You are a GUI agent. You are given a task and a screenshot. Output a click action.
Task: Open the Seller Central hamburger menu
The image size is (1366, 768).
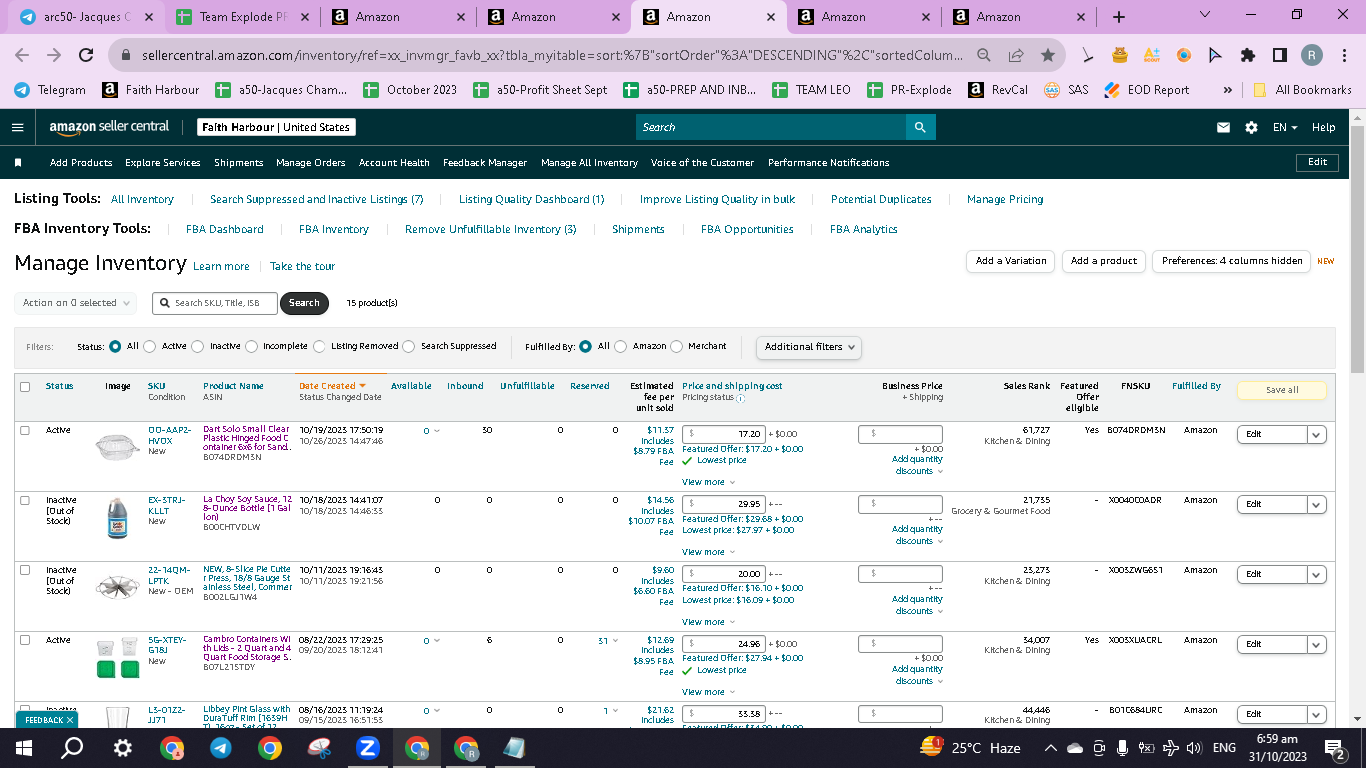click(17, 128)
